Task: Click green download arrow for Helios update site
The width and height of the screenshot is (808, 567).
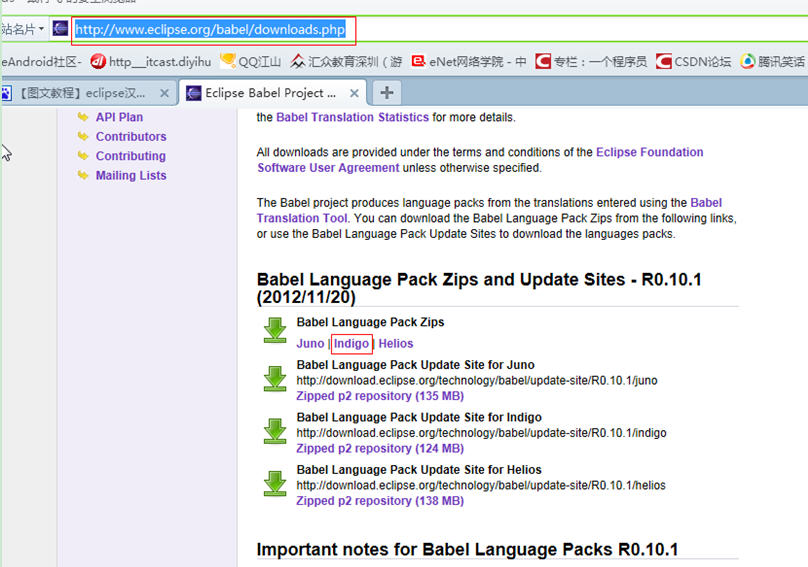Action: tap(275, 483)
